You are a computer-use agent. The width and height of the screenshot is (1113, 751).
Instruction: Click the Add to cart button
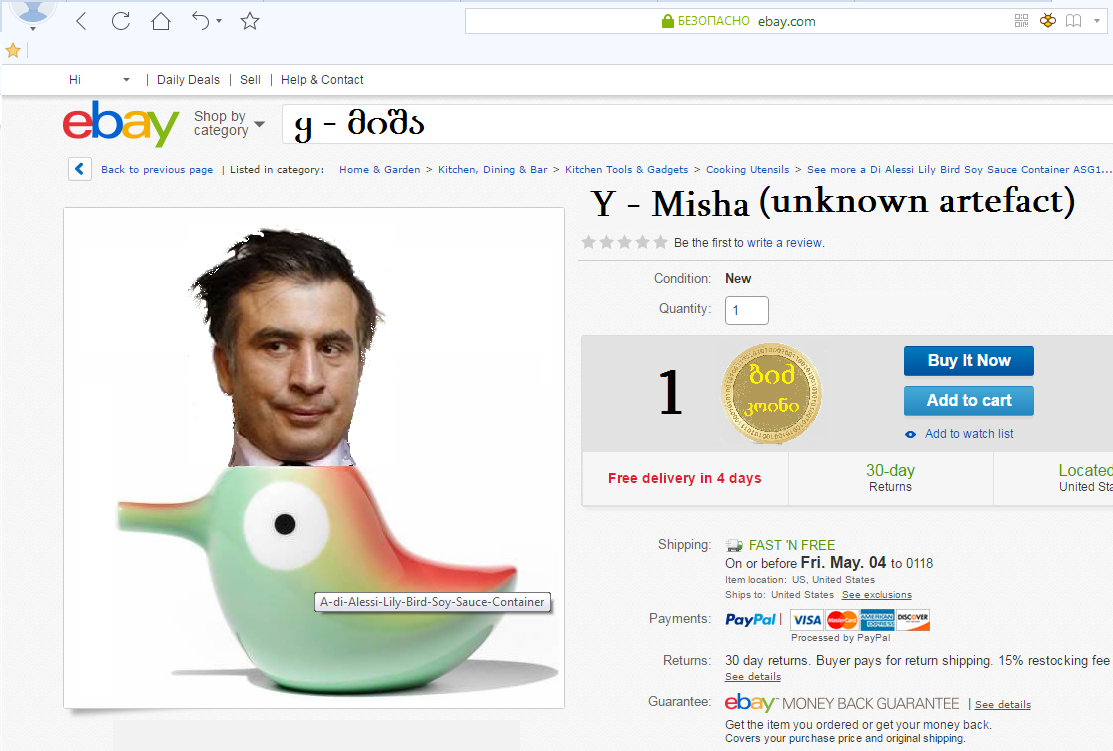pyautogui.click(x=968, y=400)
